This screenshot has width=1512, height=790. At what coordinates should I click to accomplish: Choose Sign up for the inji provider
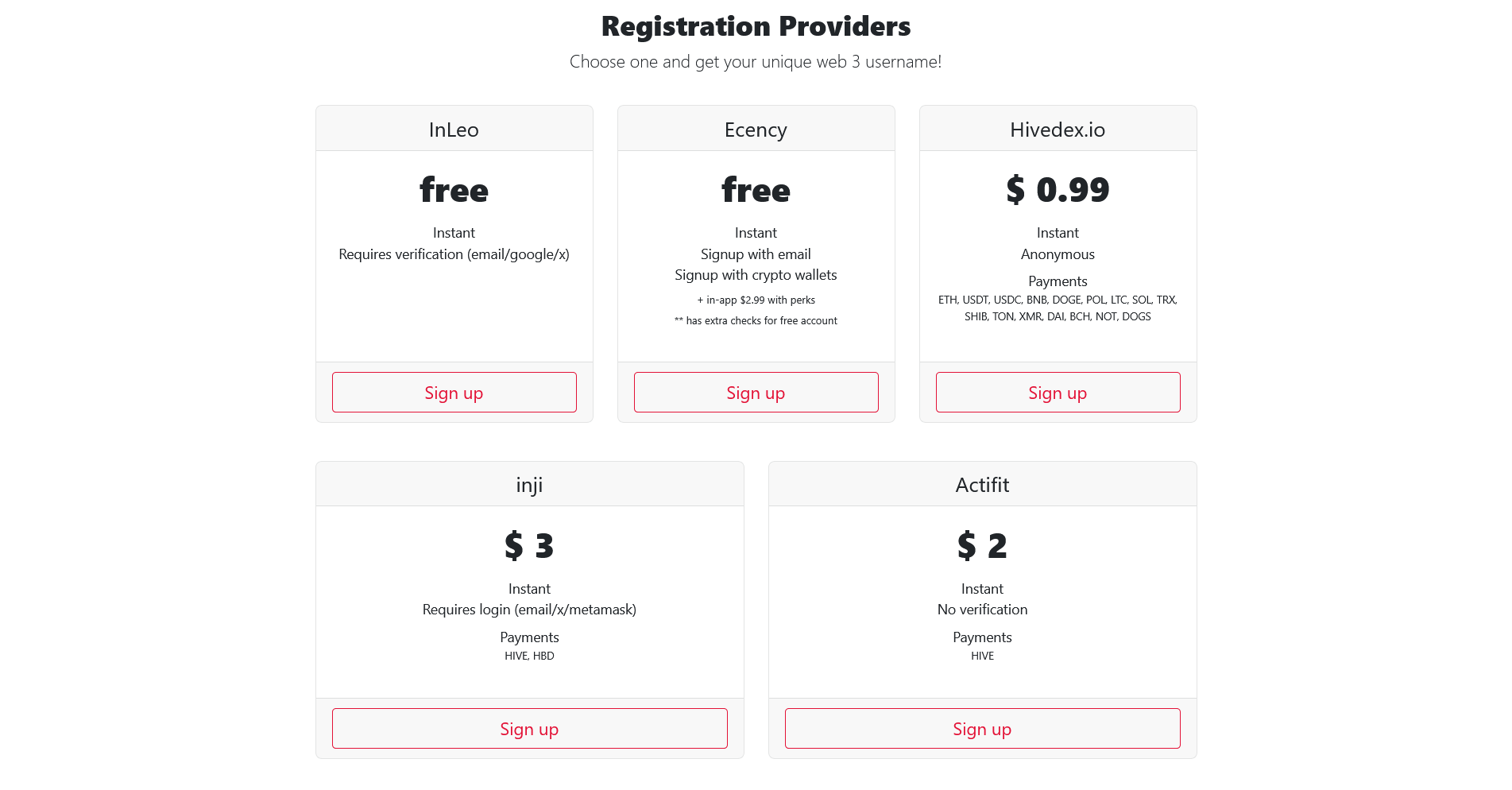(x=529, y=729)
